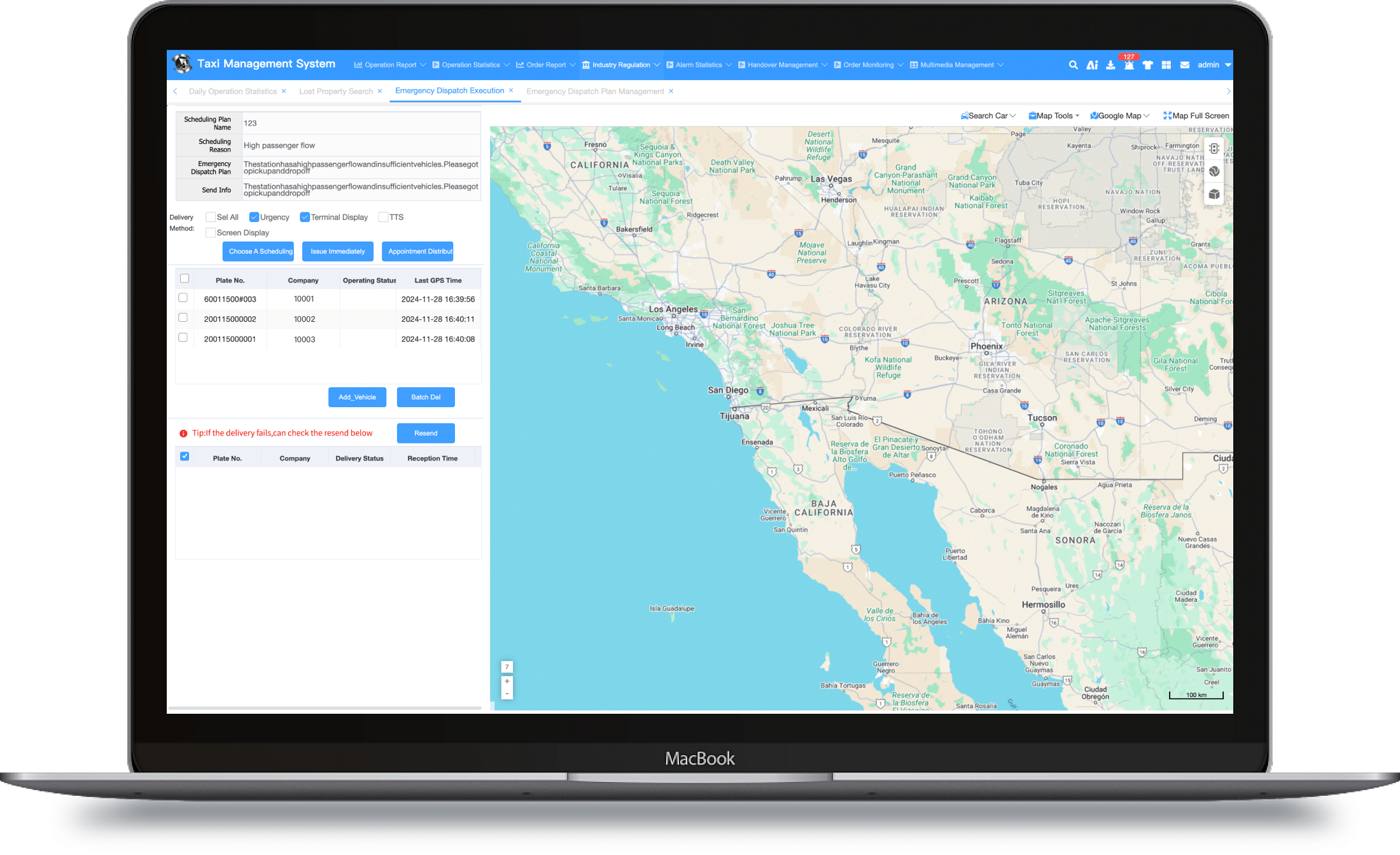Viewport: 1400px width, 855px height.
Task: Open the AI assistant icon
Action: click(1092, 65)
